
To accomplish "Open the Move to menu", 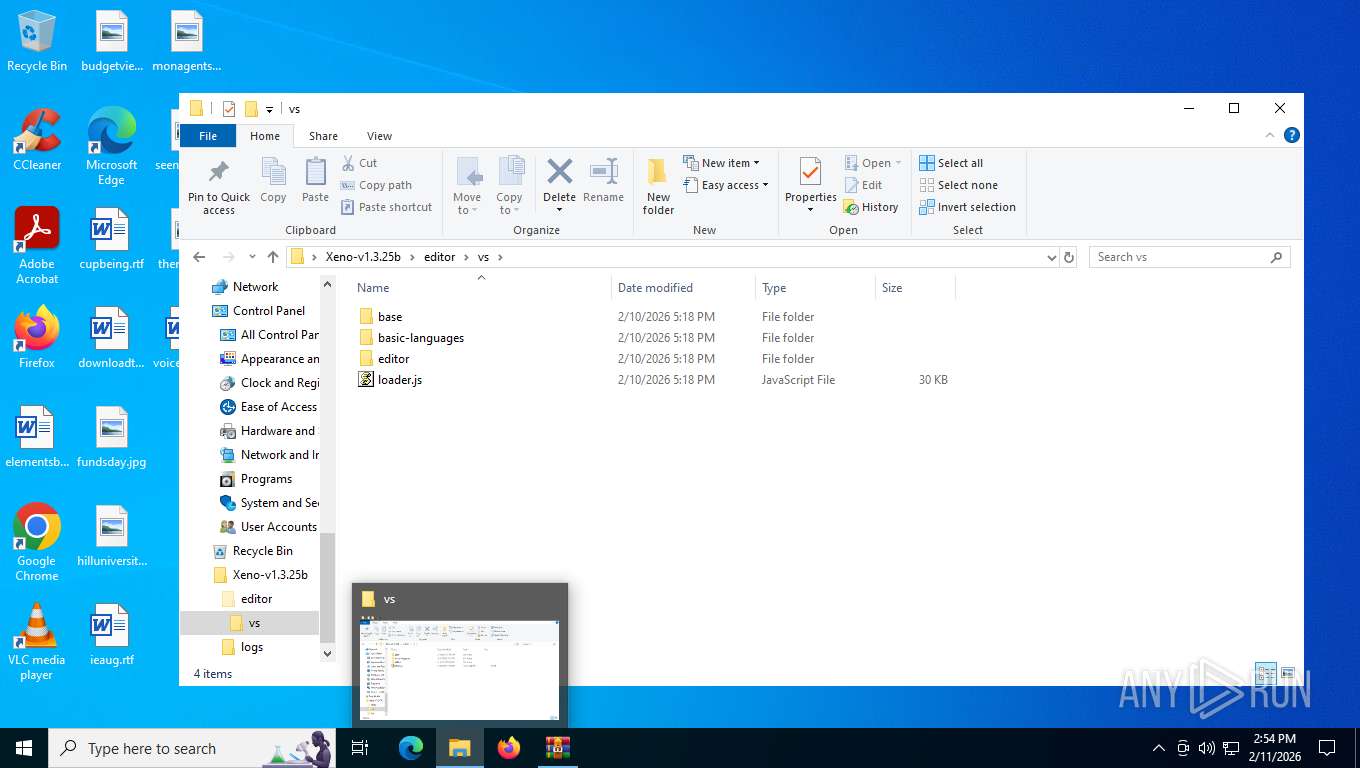I will click(467, 186).
